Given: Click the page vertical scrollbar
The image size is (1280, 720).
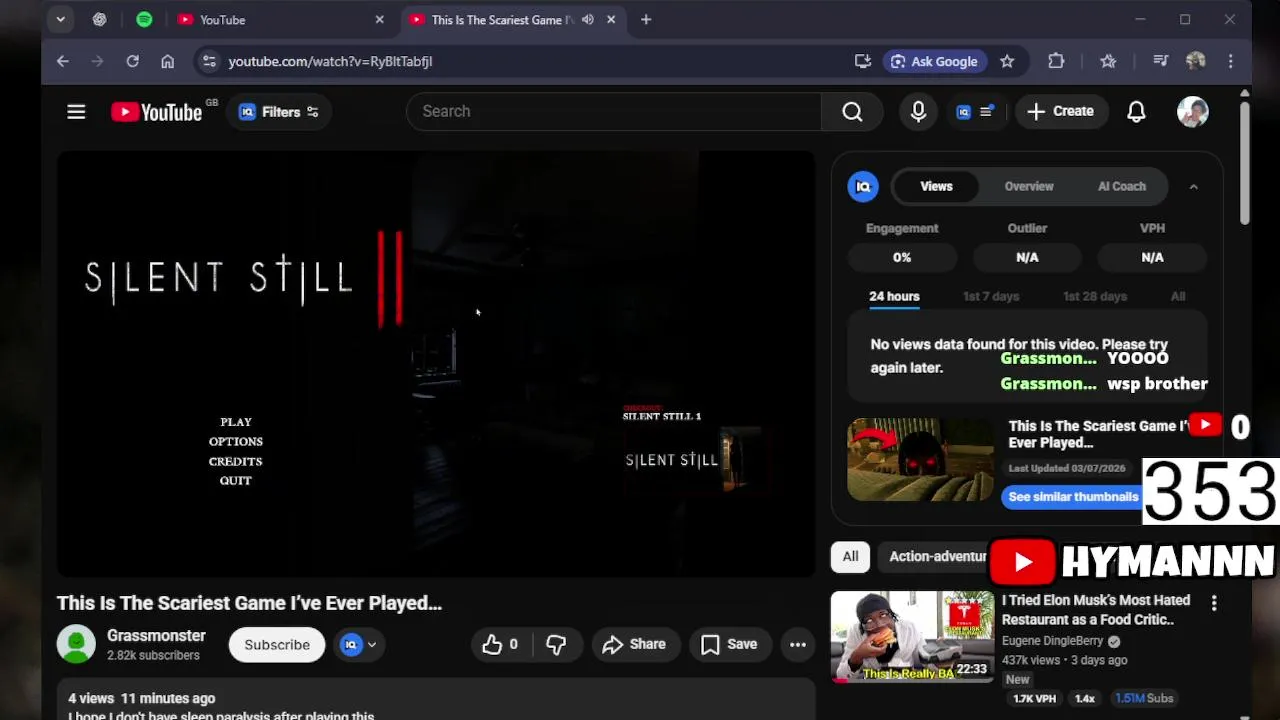Looking at the screenshot, I should point(1244,162).
